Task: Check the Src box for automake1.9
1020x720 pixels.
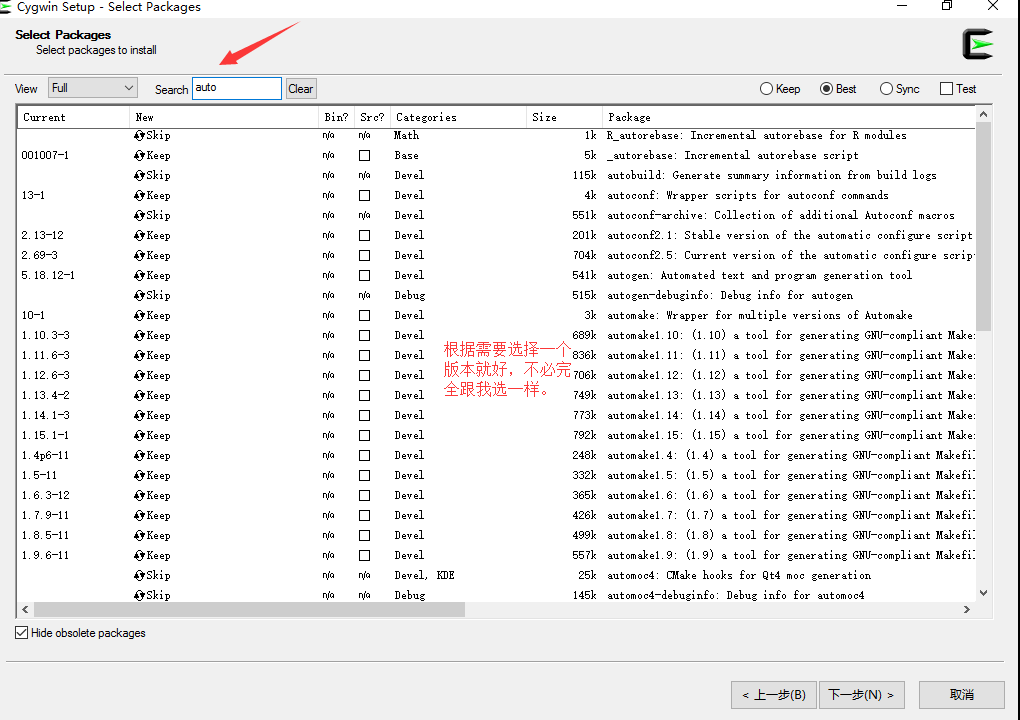Action: (364, 555)
